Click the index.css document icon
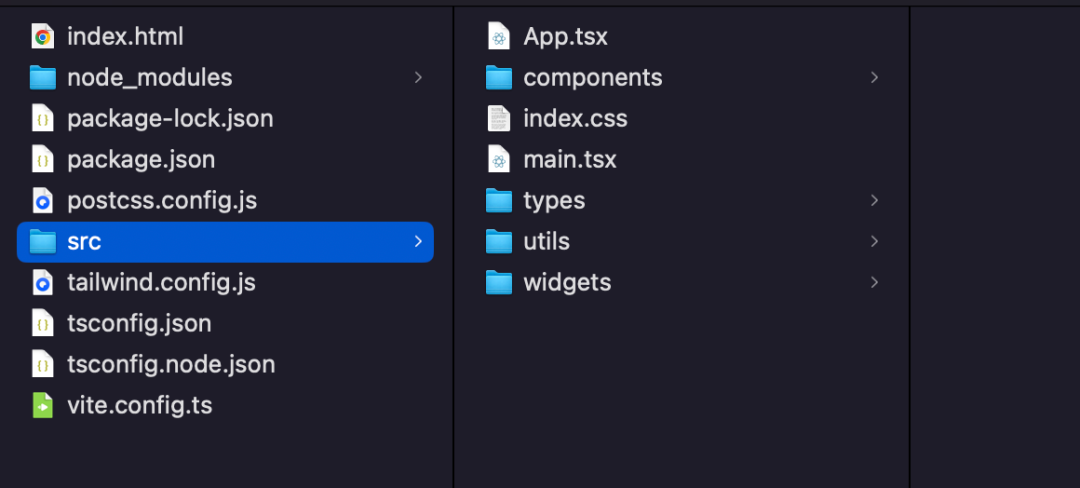This screenshot has width=1080, height=488. point(499,118)
